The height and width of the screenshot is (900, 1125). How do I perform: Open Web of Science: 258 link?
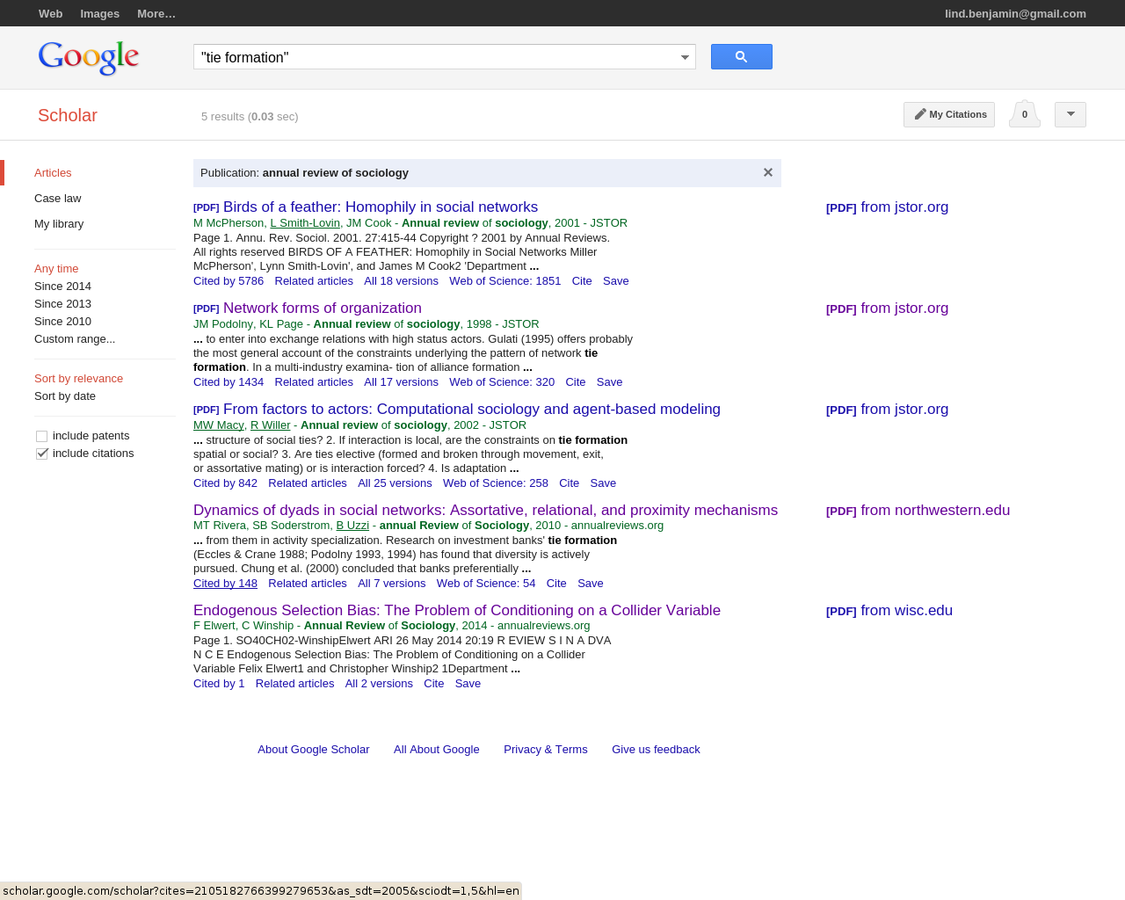(x=495, y=484)
